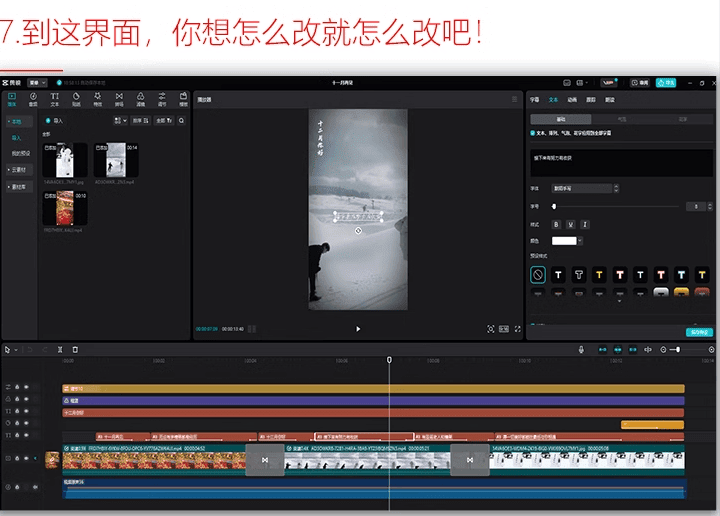Open the 字体 font dropdown
Screen dimensions: 720x516
point(585,188)
